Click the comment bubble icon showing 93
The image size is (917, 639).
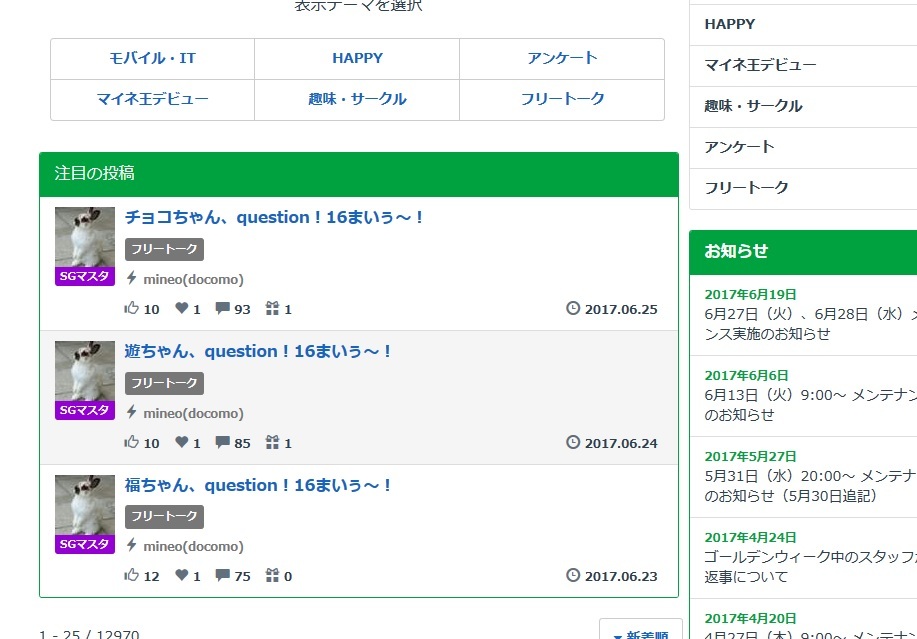[x=222, y=309]
